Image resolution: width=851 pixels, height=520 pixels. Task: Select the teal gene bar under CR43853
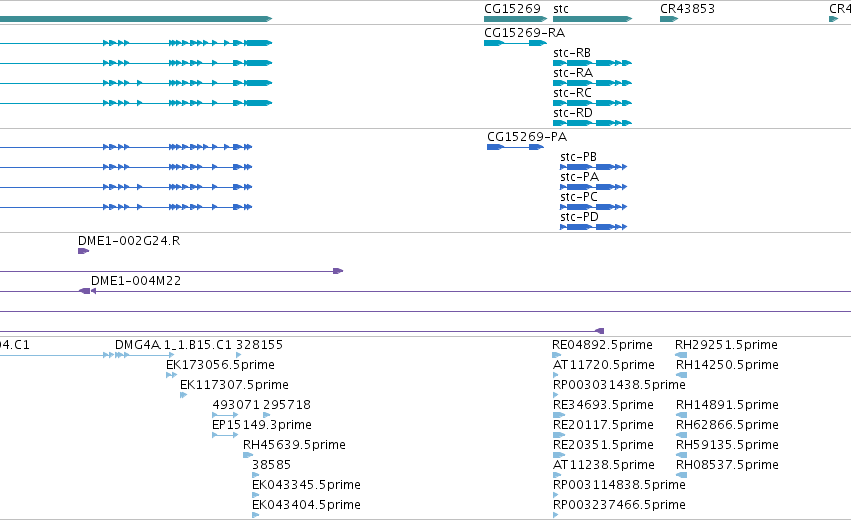click(669, 19)
